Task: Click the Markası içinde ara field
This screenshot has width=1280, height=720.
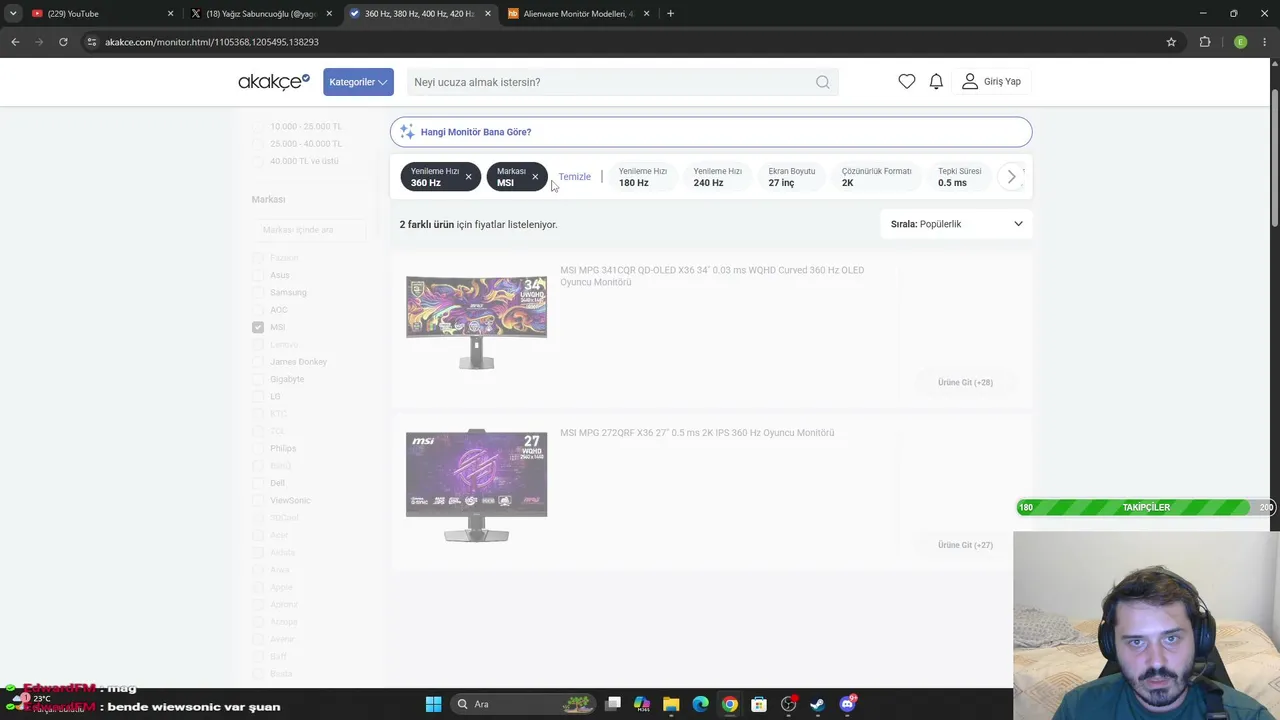Action: [x=308, y=230]
